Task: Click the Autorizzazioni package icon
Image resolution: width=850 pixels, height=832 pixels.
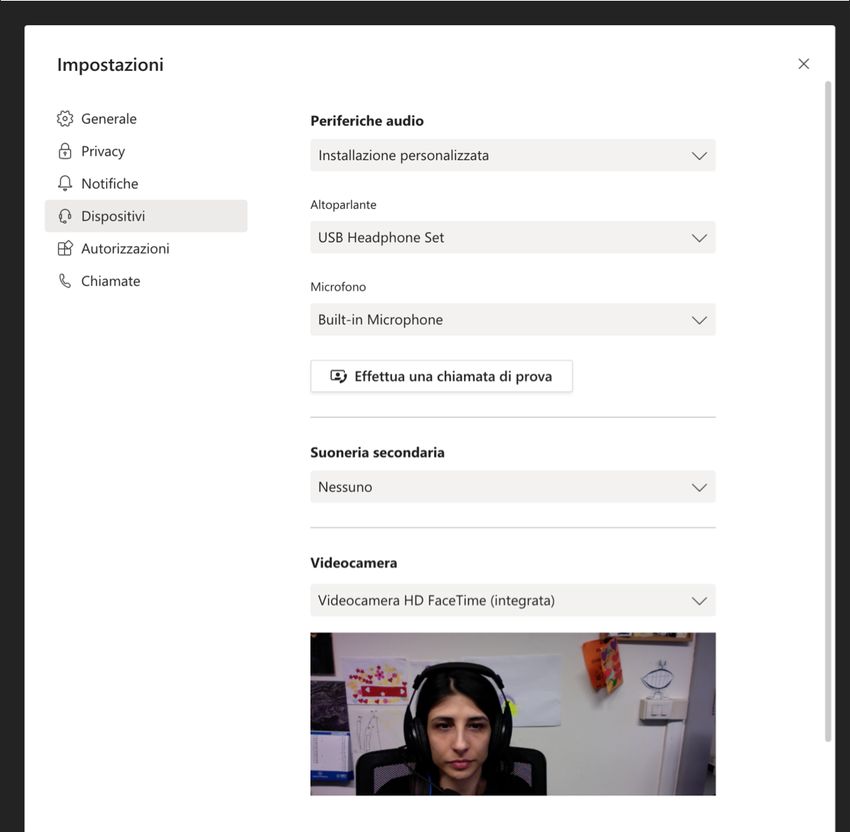Action: (65, 249)
